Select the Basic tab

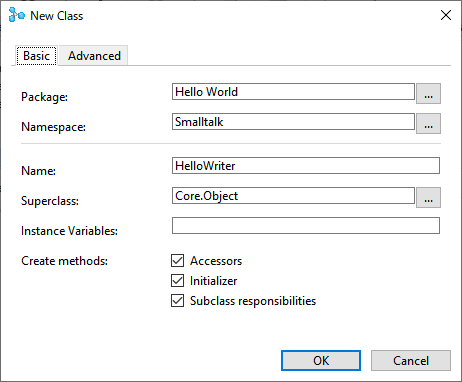tap(36, 56)
